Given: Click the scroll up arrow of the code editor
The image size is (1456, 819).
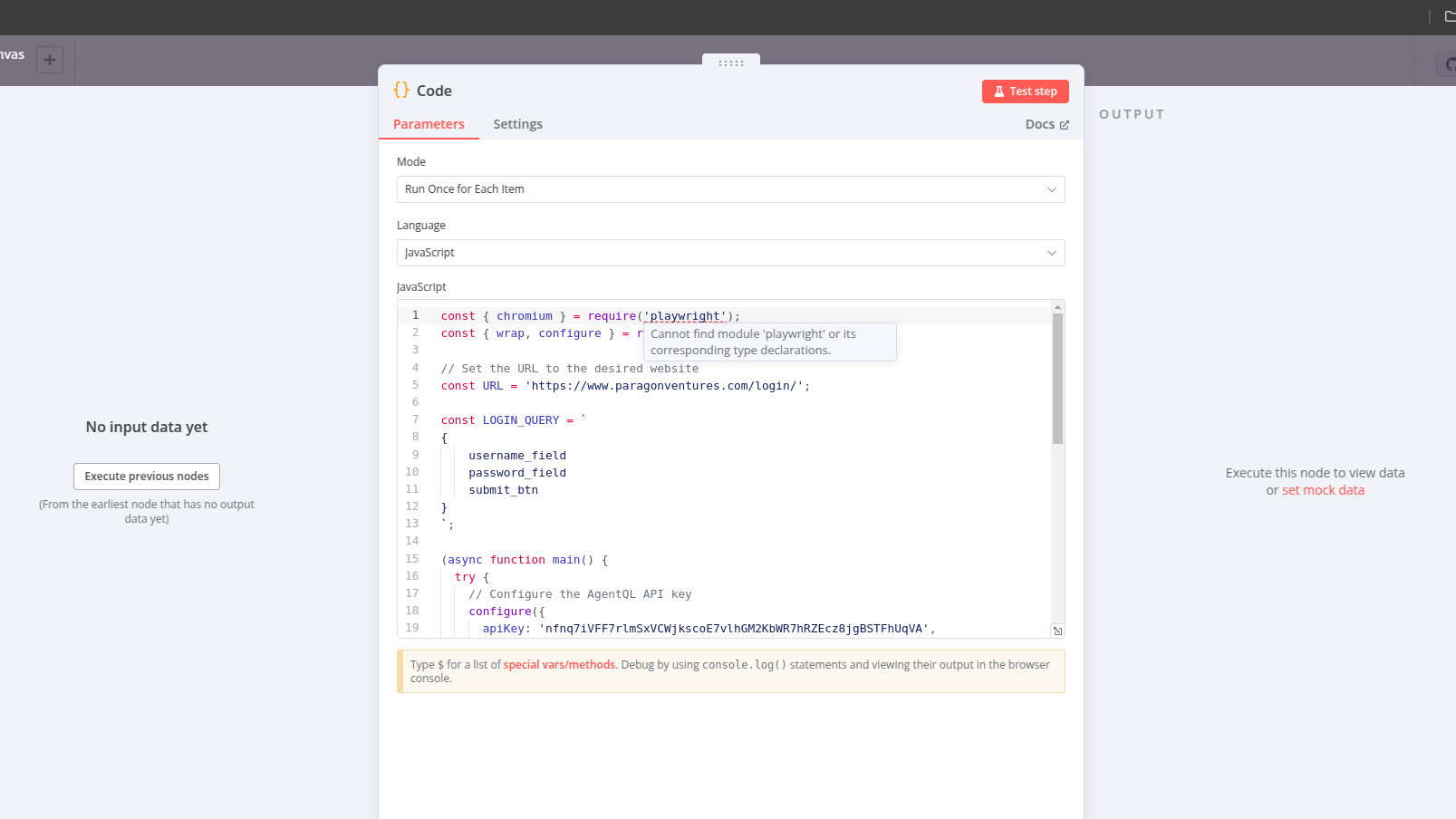Looking at the screenshot, I should (1057, 307).
